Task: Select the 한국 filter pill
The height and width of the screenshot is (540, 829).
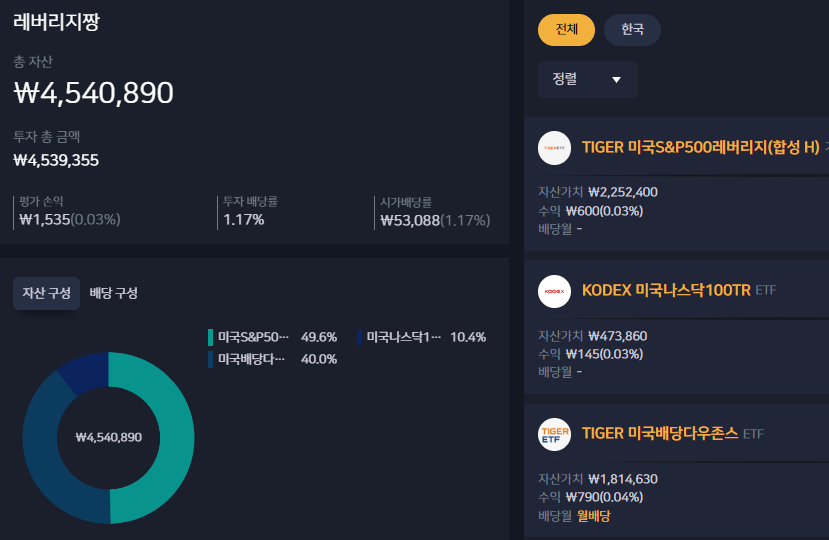Action: pos(632,30)
